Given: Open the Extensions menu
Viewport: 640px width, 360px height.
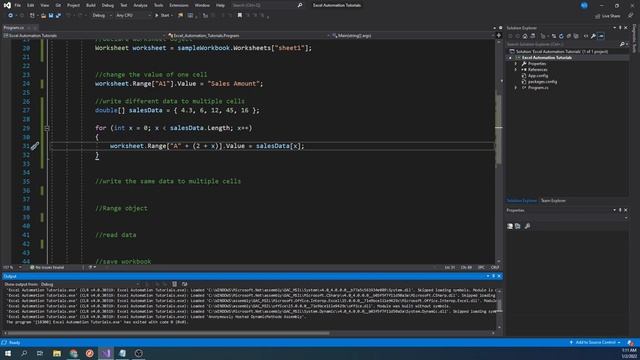Looking at the screenshot, I should (x=179, y=5).
